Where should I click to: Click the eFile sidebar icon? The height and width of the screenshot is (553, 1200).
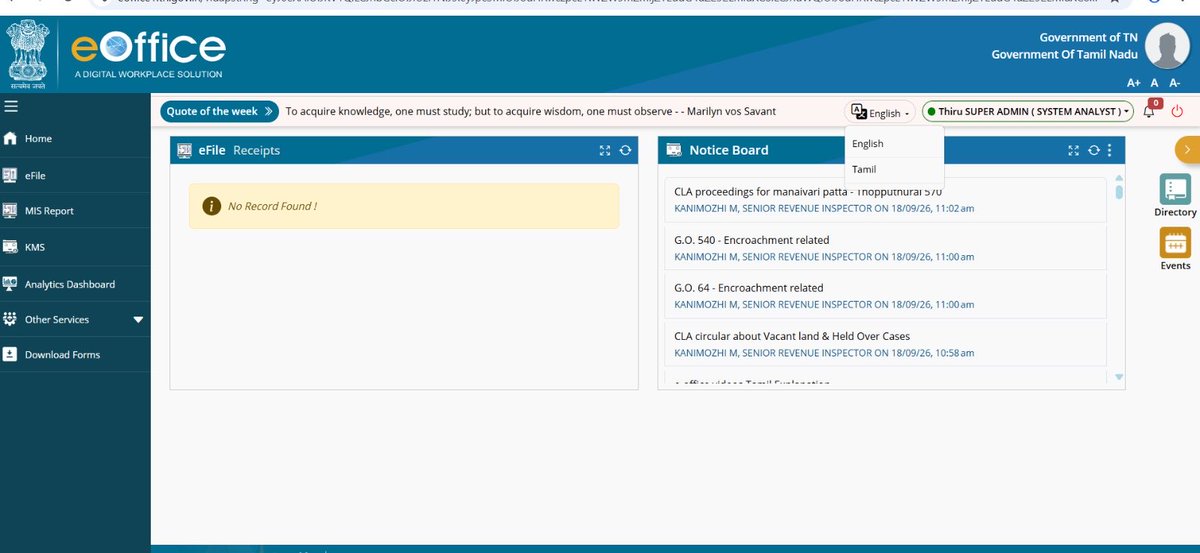pyautogui.click(x=10, y=175)
